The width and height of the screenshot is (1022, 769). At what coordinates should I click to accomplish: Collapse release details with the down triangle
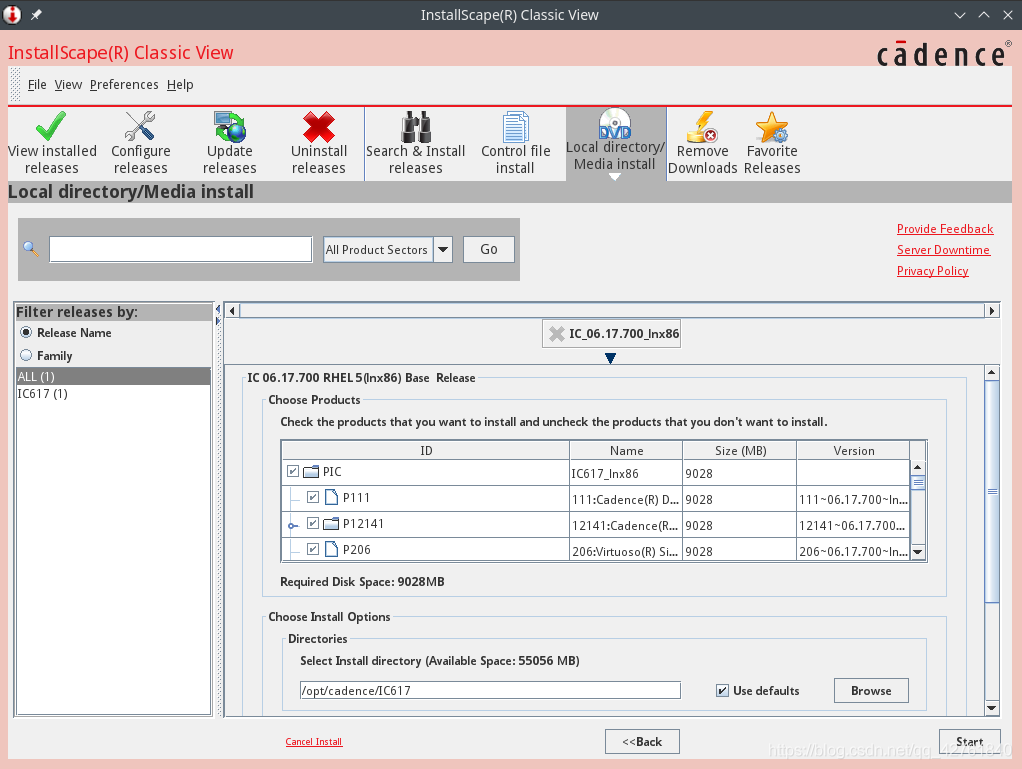[610, 358]
